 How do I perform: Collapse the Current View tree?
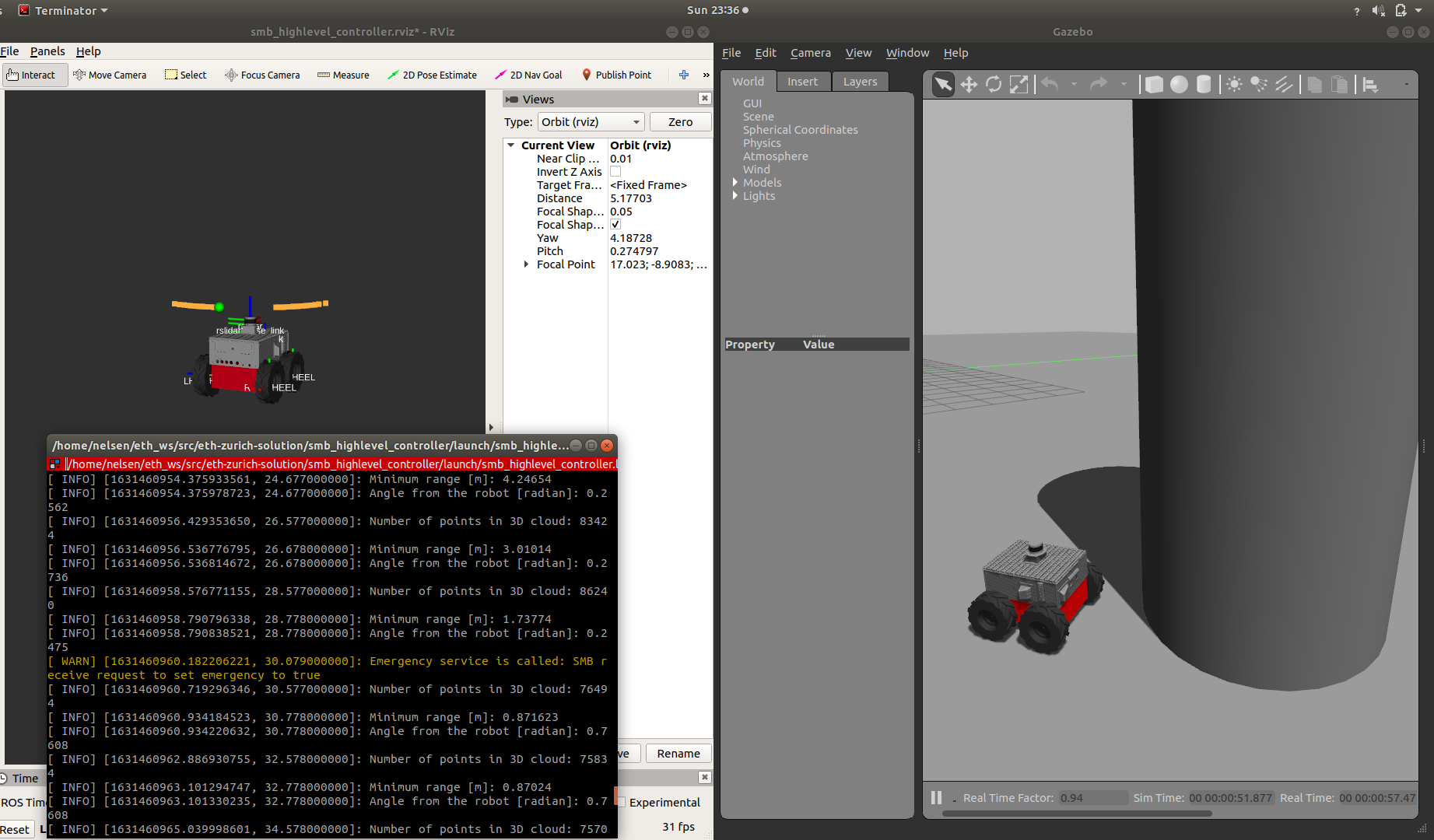click(x=511, y=145)
